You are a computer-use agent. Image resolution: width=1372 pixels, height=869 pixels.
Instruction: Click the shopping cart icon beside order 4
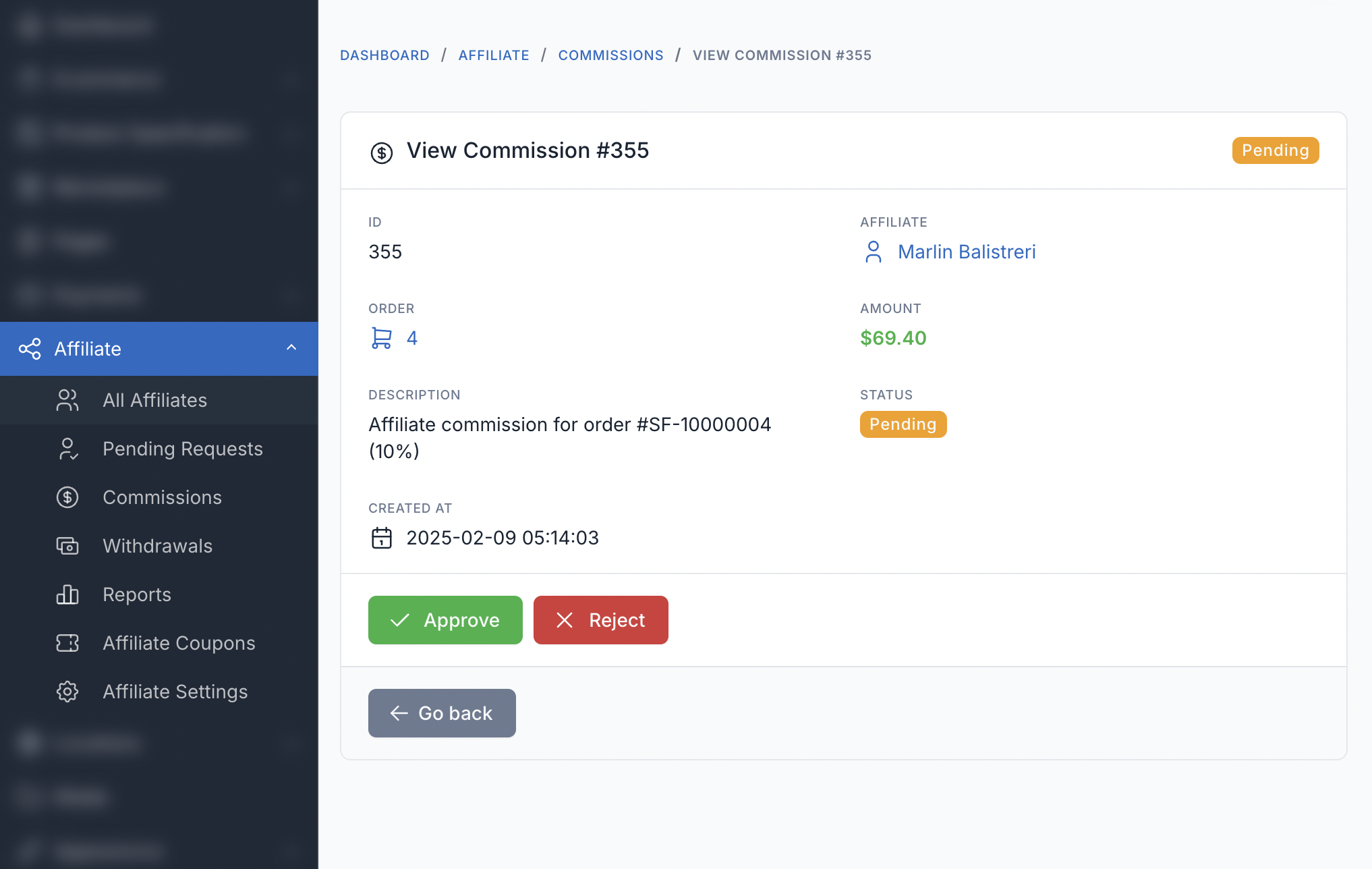click(x=381, y=338)
